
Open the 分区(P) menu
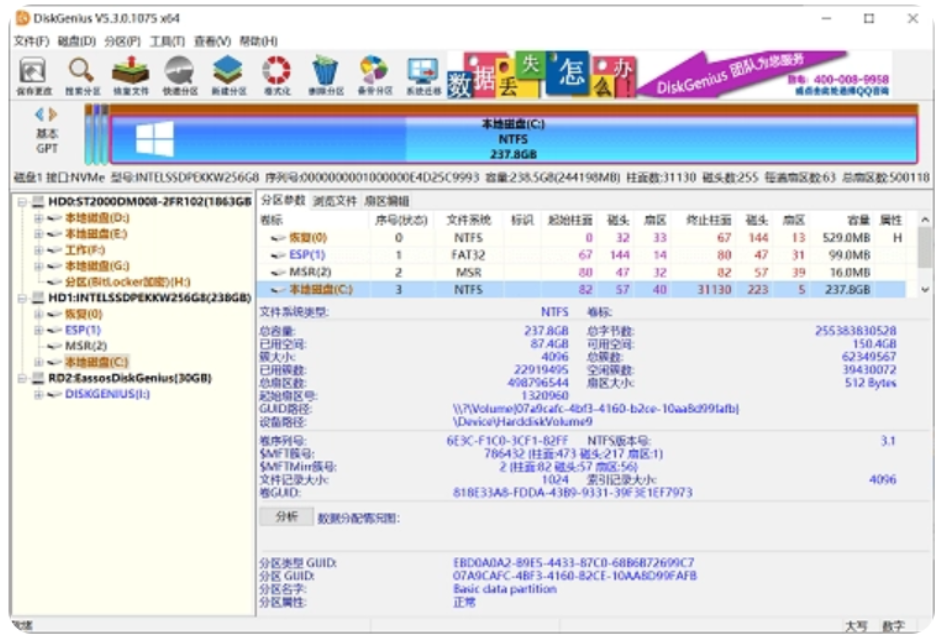[x=122, y=41]
